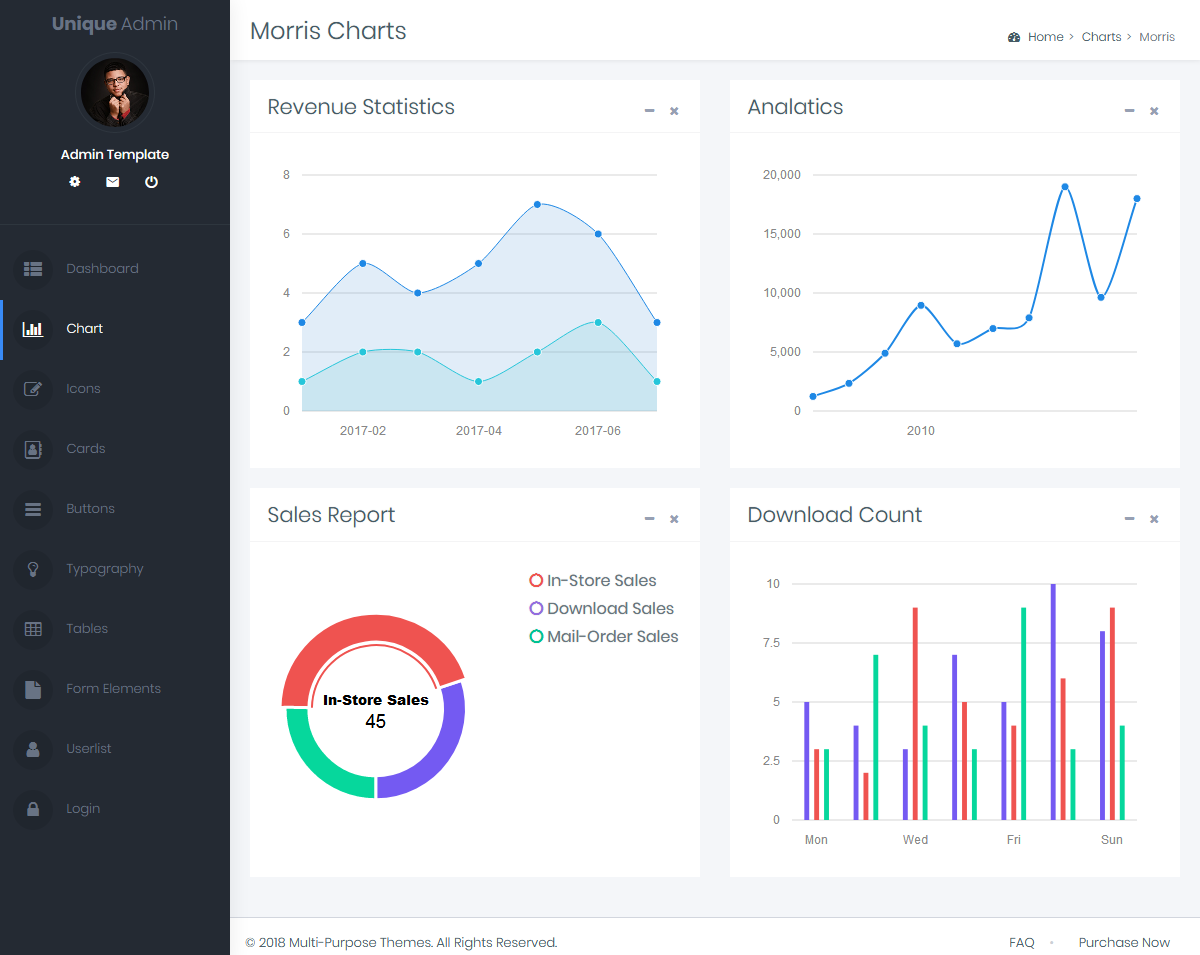
Task: Open the FAQ link in the footer
Action: click(1021, 942)
